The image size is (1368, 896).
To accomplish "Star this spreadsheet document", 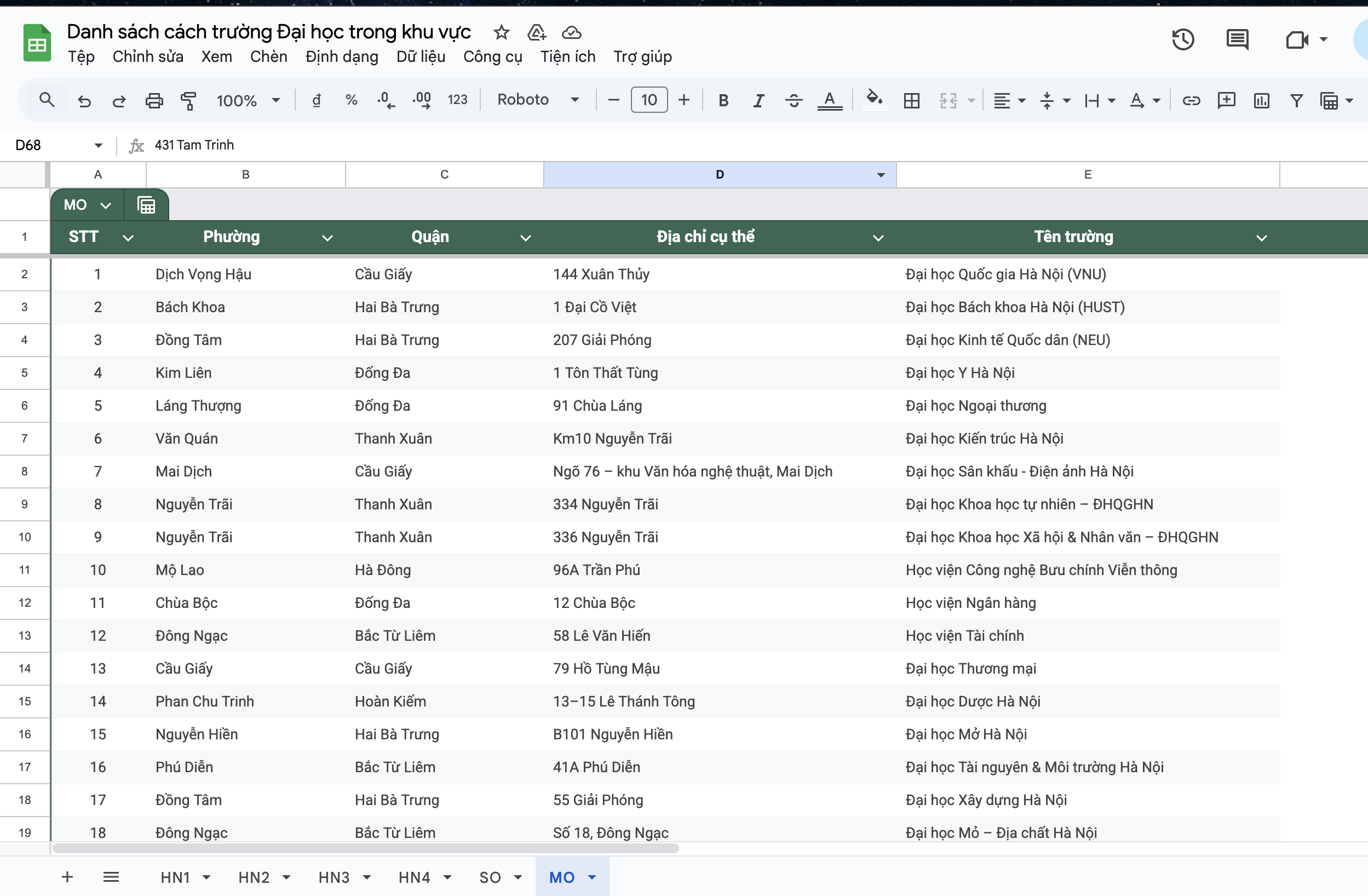I will 501,32.
